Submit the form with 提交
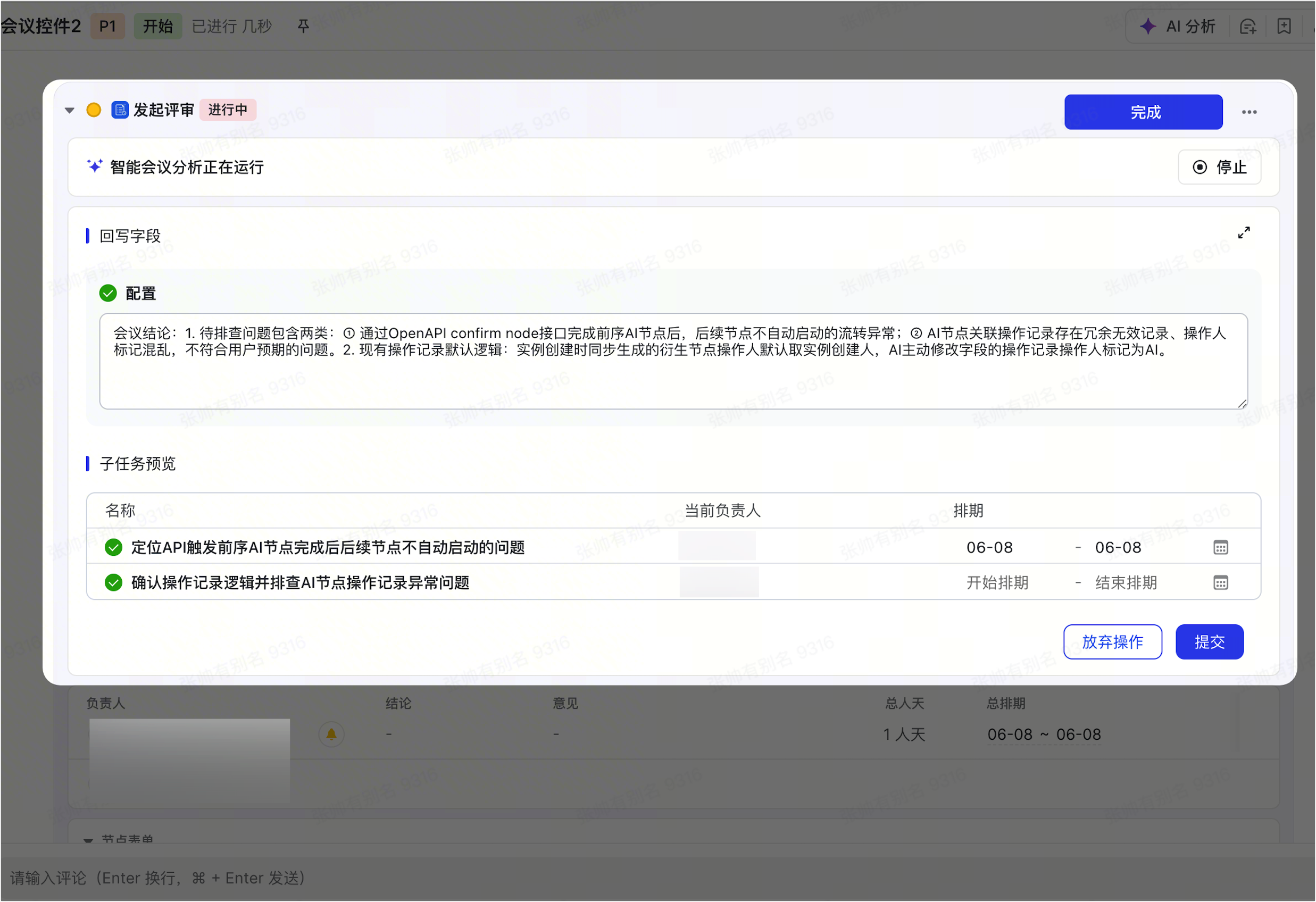The image size is (1316, 902). (x=1210, y=642)
